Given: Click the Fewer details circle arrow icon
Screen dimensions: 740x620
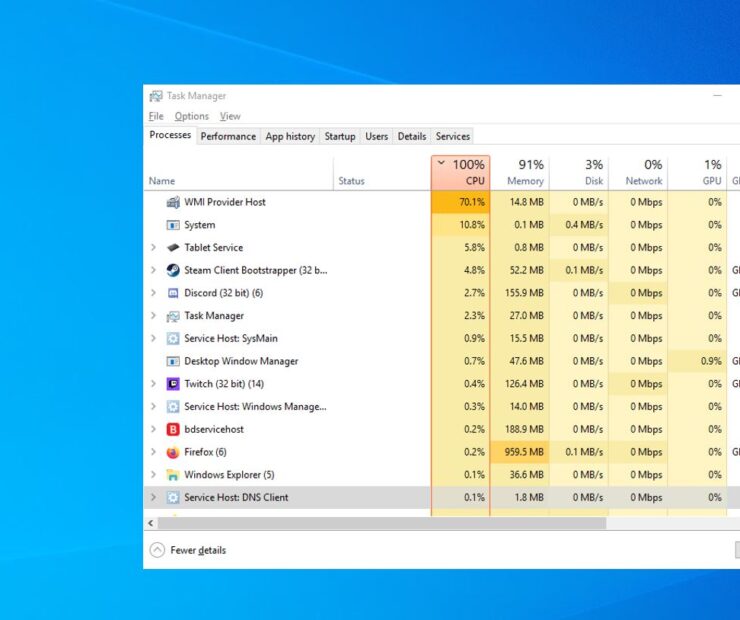Looking at the screenshot, I should click(157, 550).
